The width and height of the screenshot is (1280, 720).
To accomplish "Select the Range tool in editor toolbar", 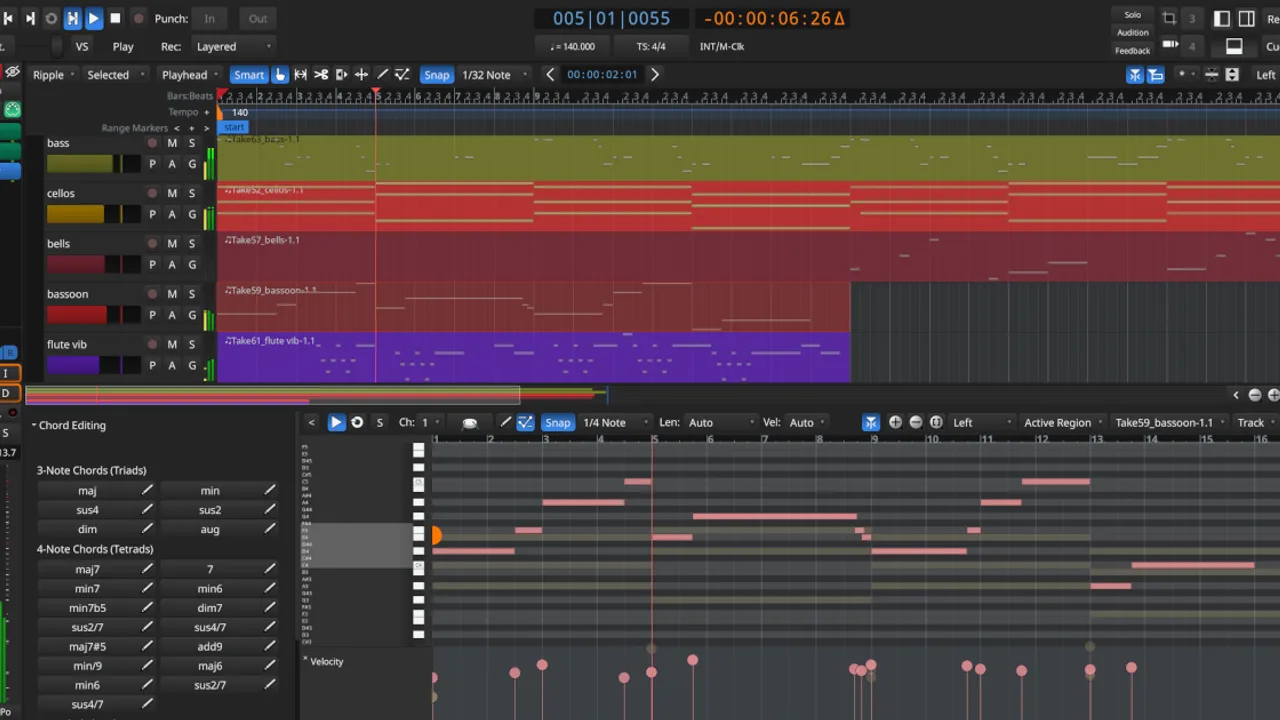I will [x=300, y=74].
